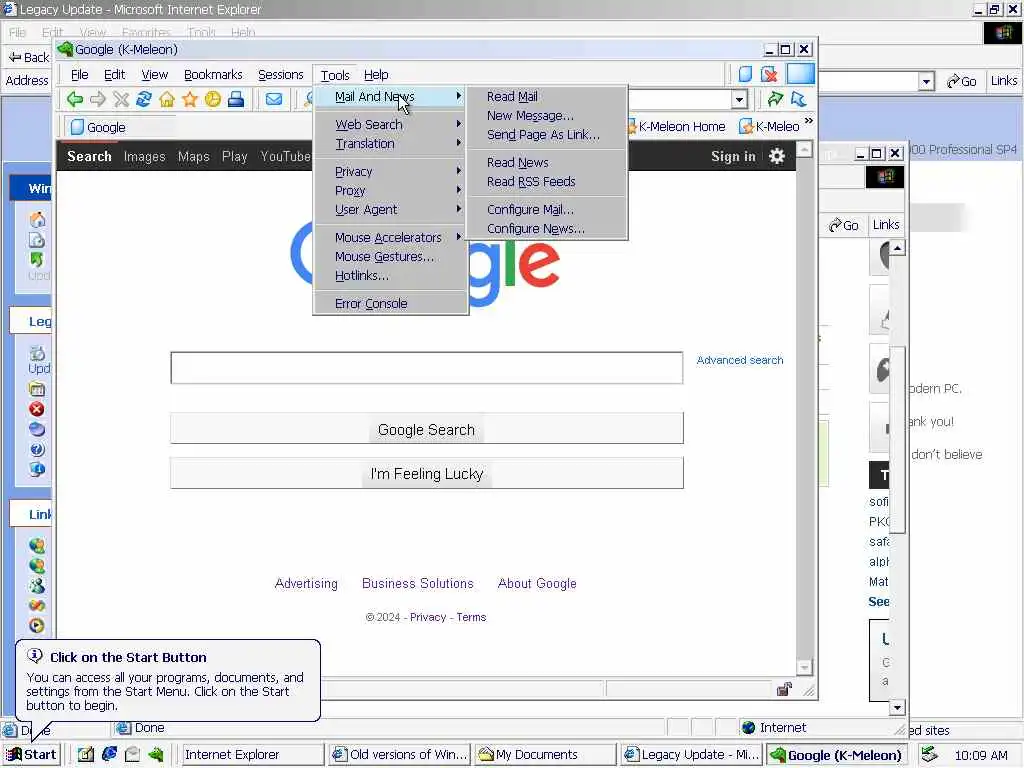
Task: Click the Google settings gear icon
Action: click(x=776, y=156)
